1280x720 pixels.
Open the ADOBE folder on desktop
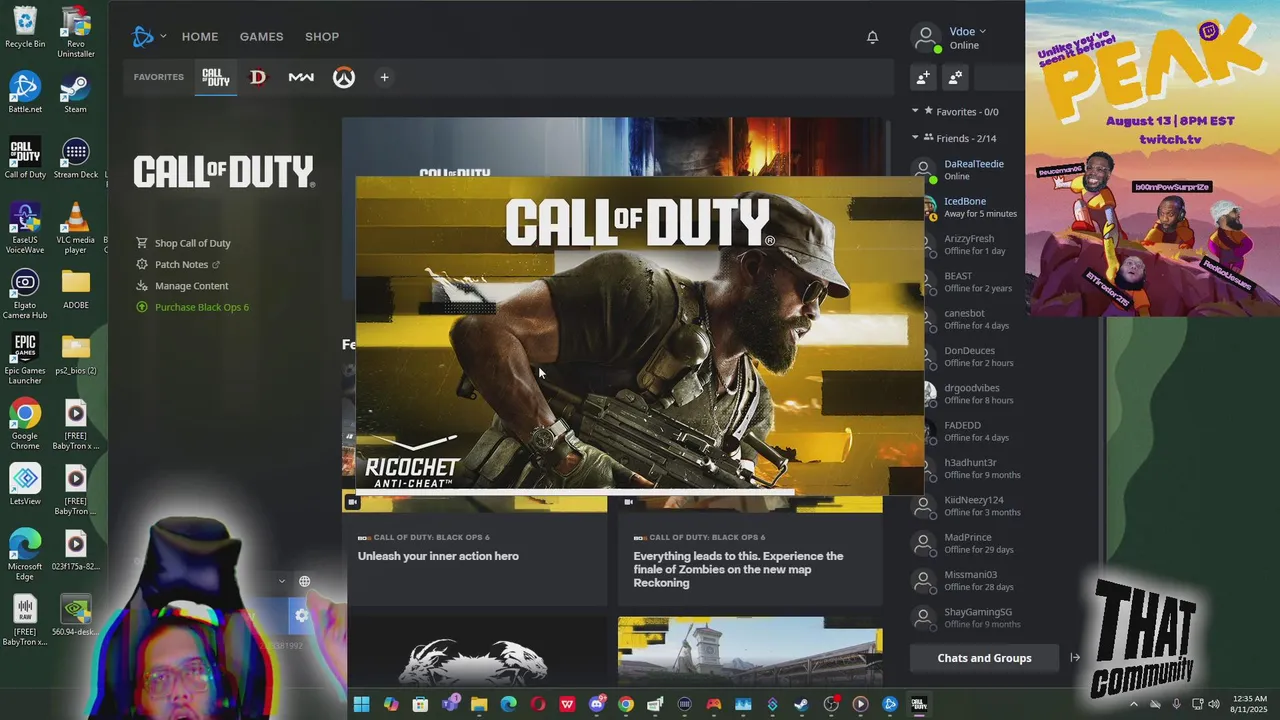(76, 289)
